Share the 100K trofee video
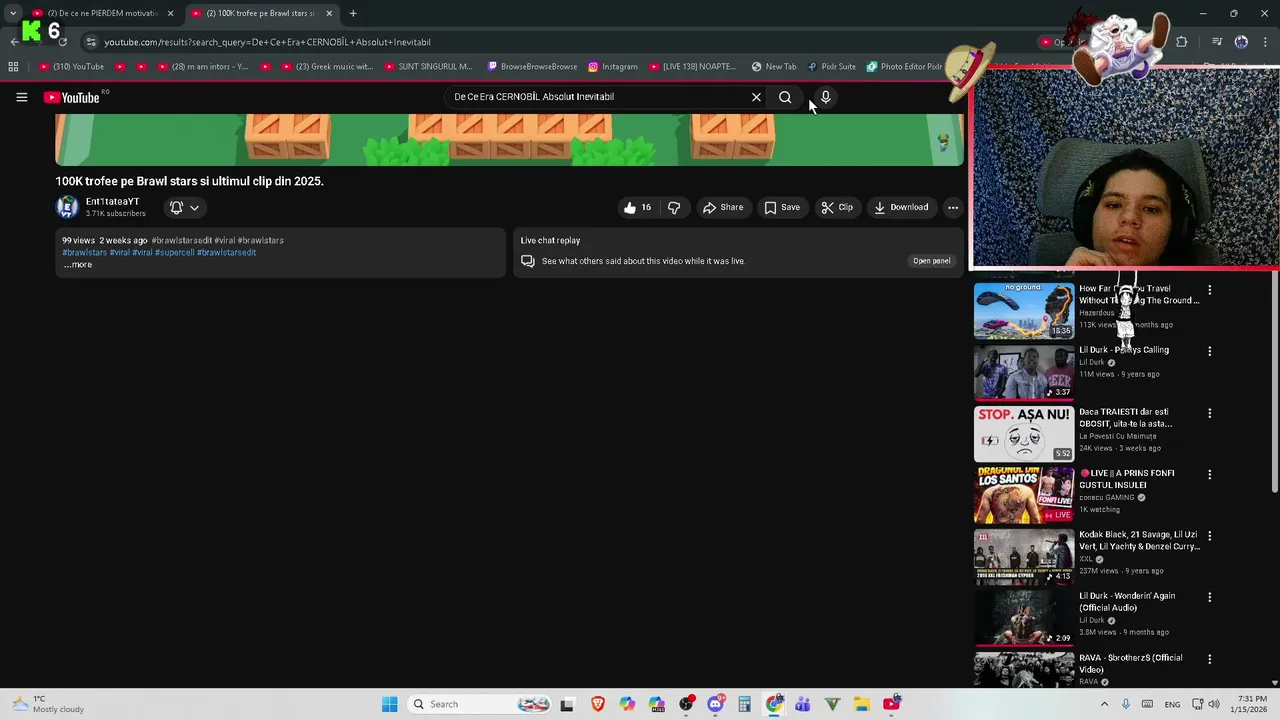This screenshot has height=720, width=1280. pos(723,207)
